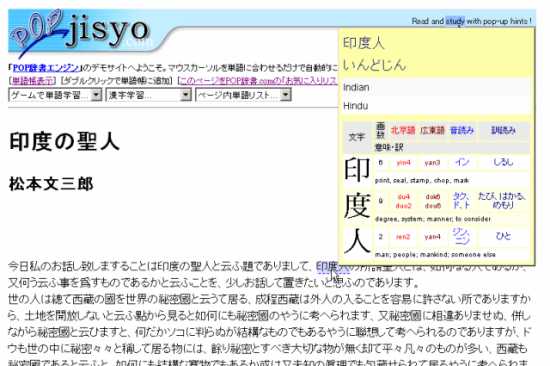The image size is (550, 366).
Task: Click the 訓読み column header
Action: click(503, 131)
